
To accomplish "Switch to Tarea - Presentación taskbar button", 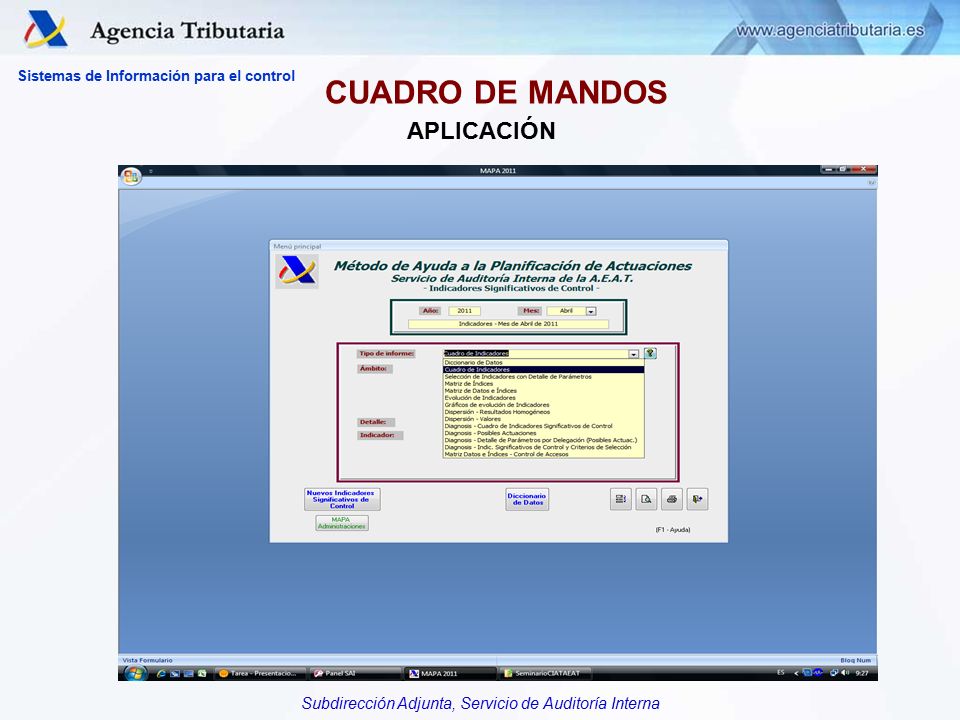I will [260, 673].
